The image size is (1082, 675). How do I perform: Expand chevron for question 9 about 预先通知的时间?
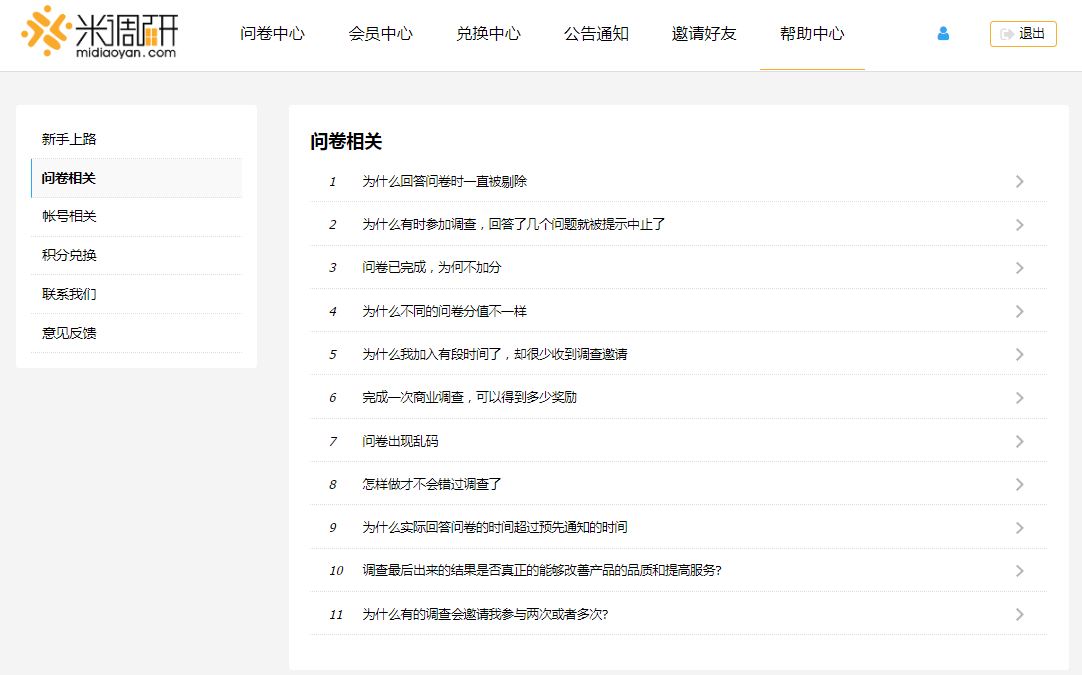coord(1019,528)
